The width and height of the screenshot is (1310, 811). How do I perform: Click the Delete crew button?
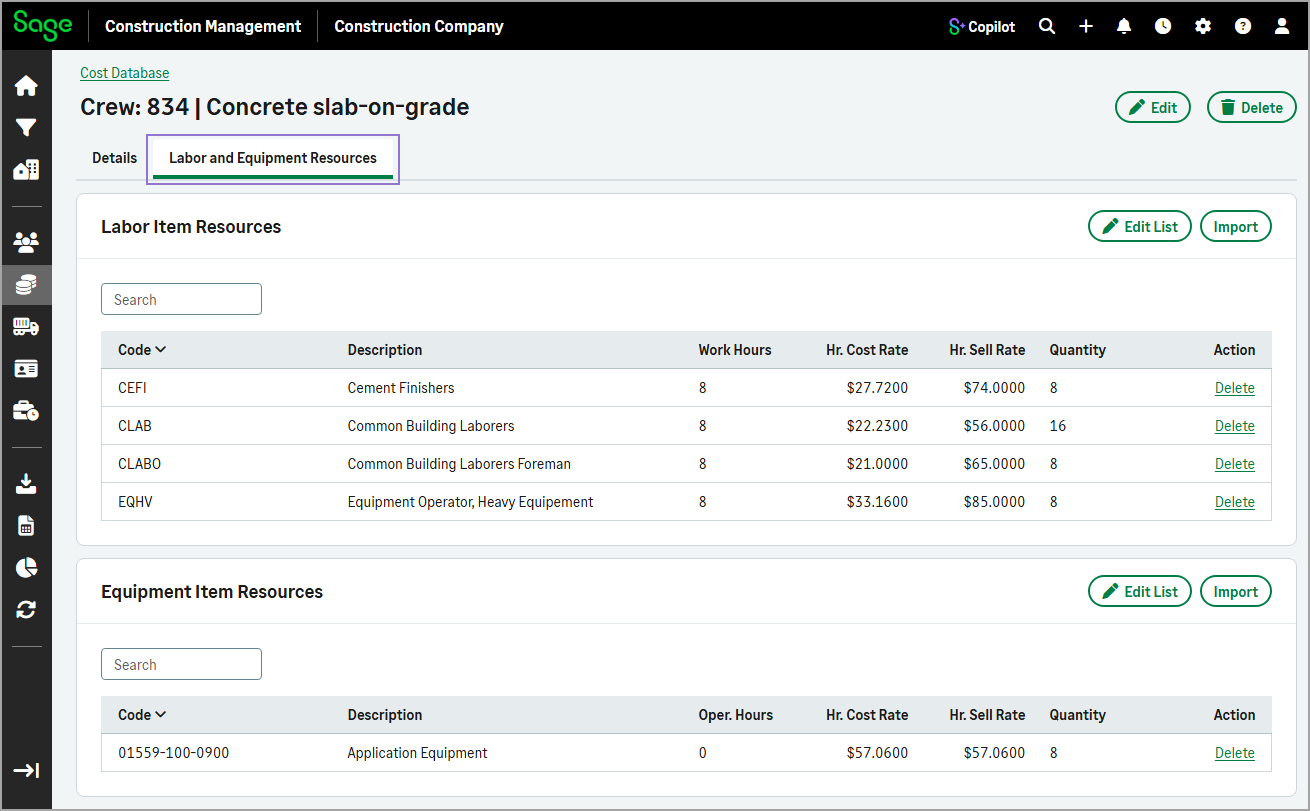1252,108
